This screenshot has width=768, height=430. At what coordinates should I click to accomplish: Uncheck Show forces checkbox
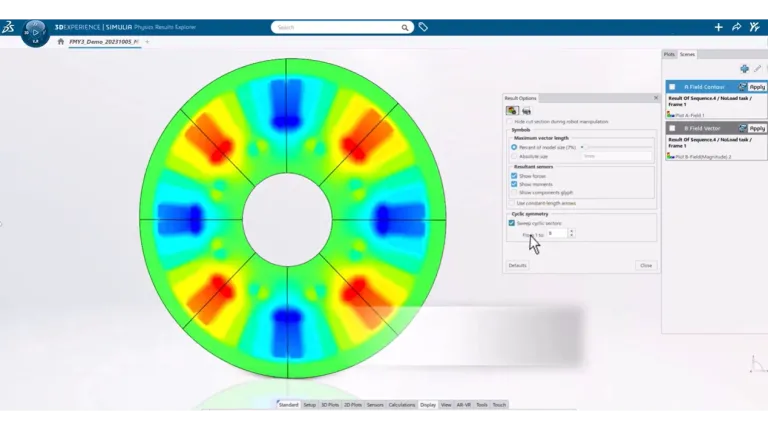click(x=514, y=176)
